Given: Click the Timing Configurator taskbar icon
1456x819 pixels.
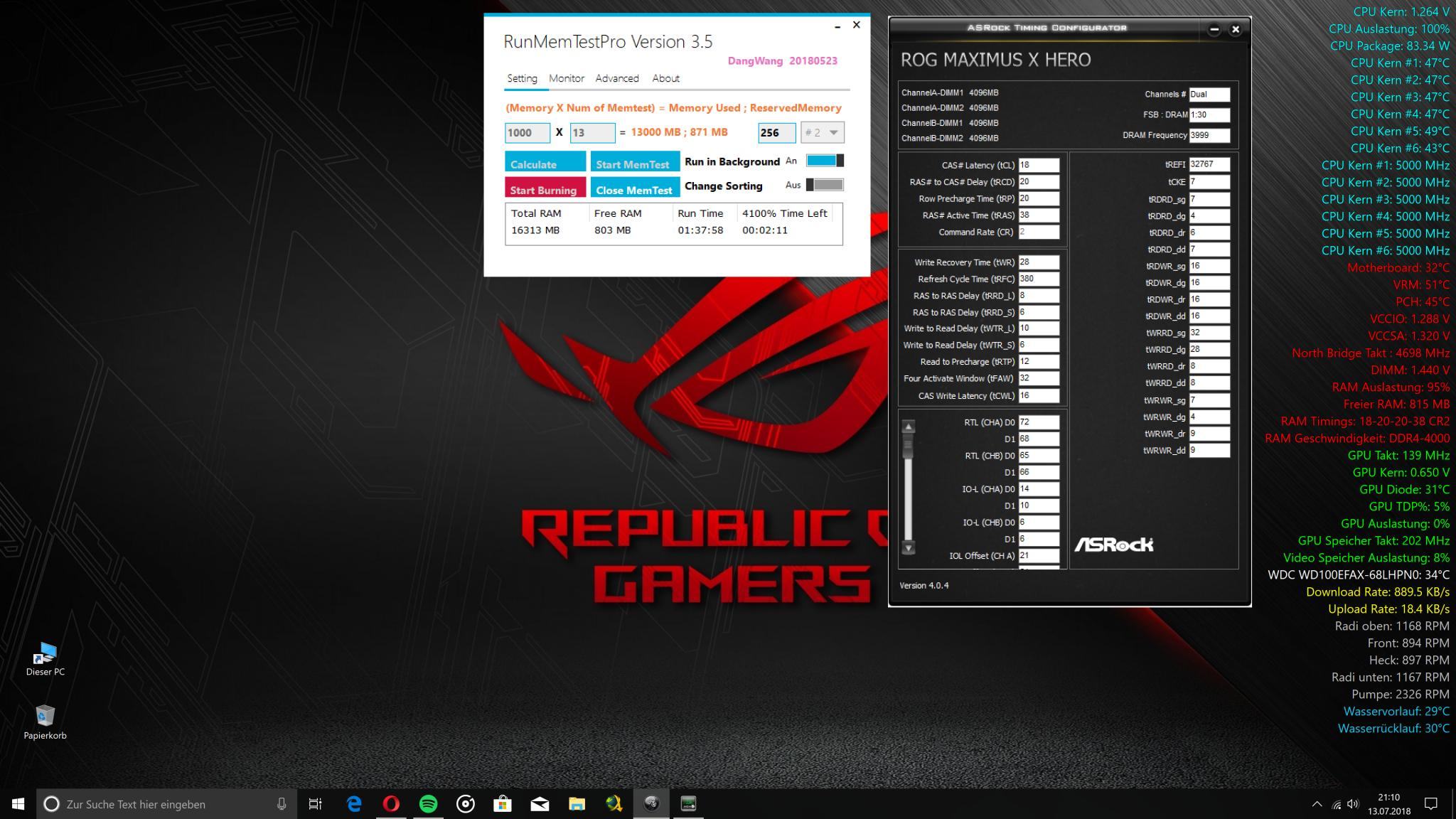Looking at the screenshot, I should point(688,804).
